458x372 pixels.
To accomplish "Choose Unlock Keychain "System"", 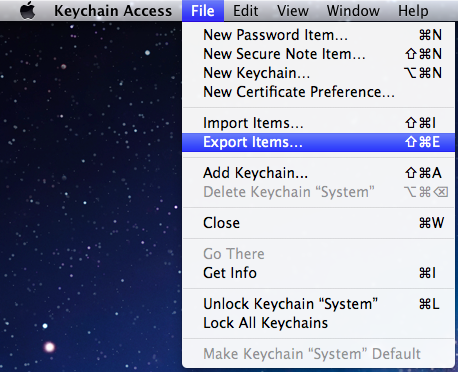I will [318, 304].
